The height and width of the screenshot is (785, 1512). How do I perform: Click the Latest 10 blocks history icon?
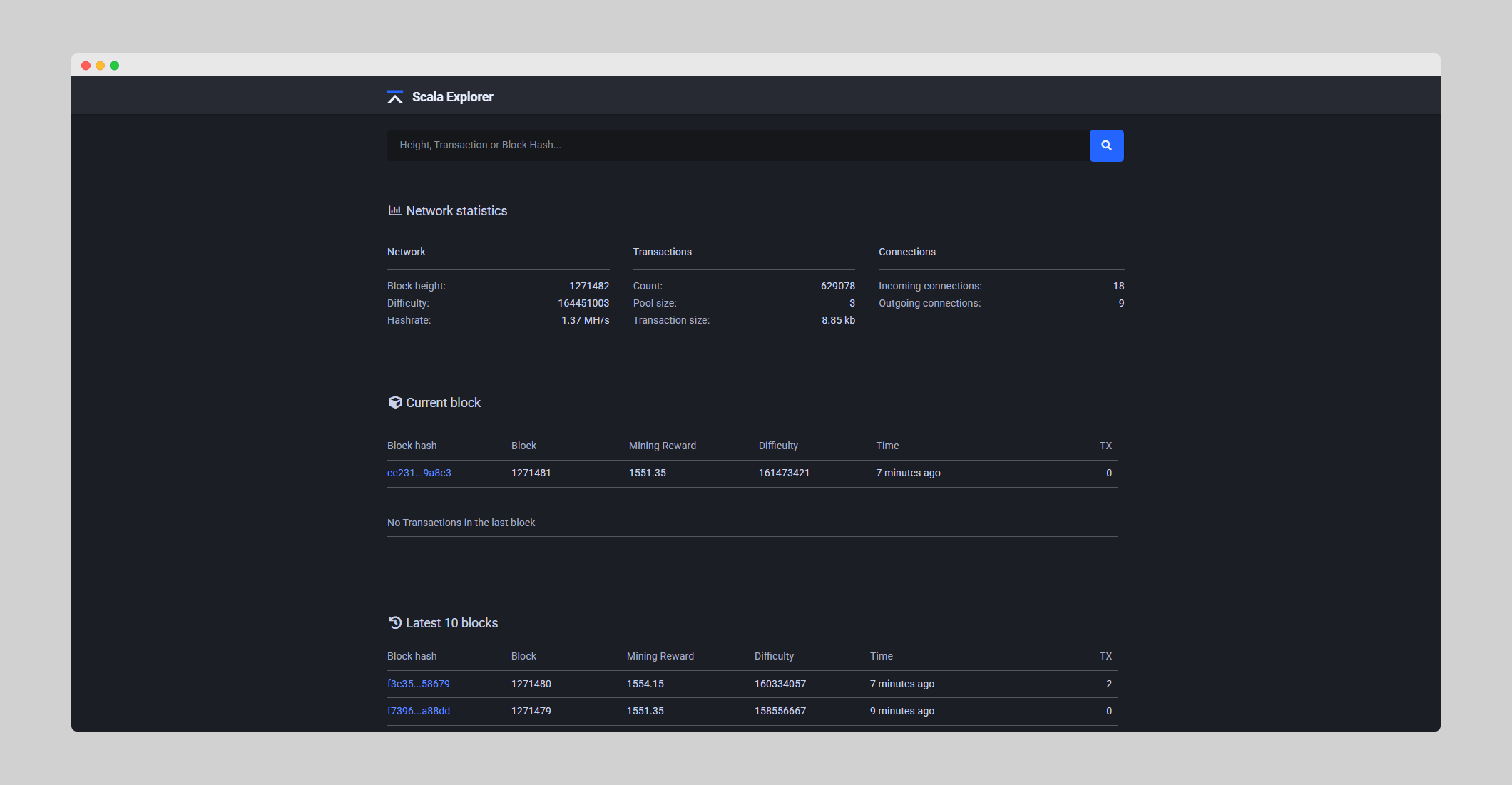coord(394,622)
